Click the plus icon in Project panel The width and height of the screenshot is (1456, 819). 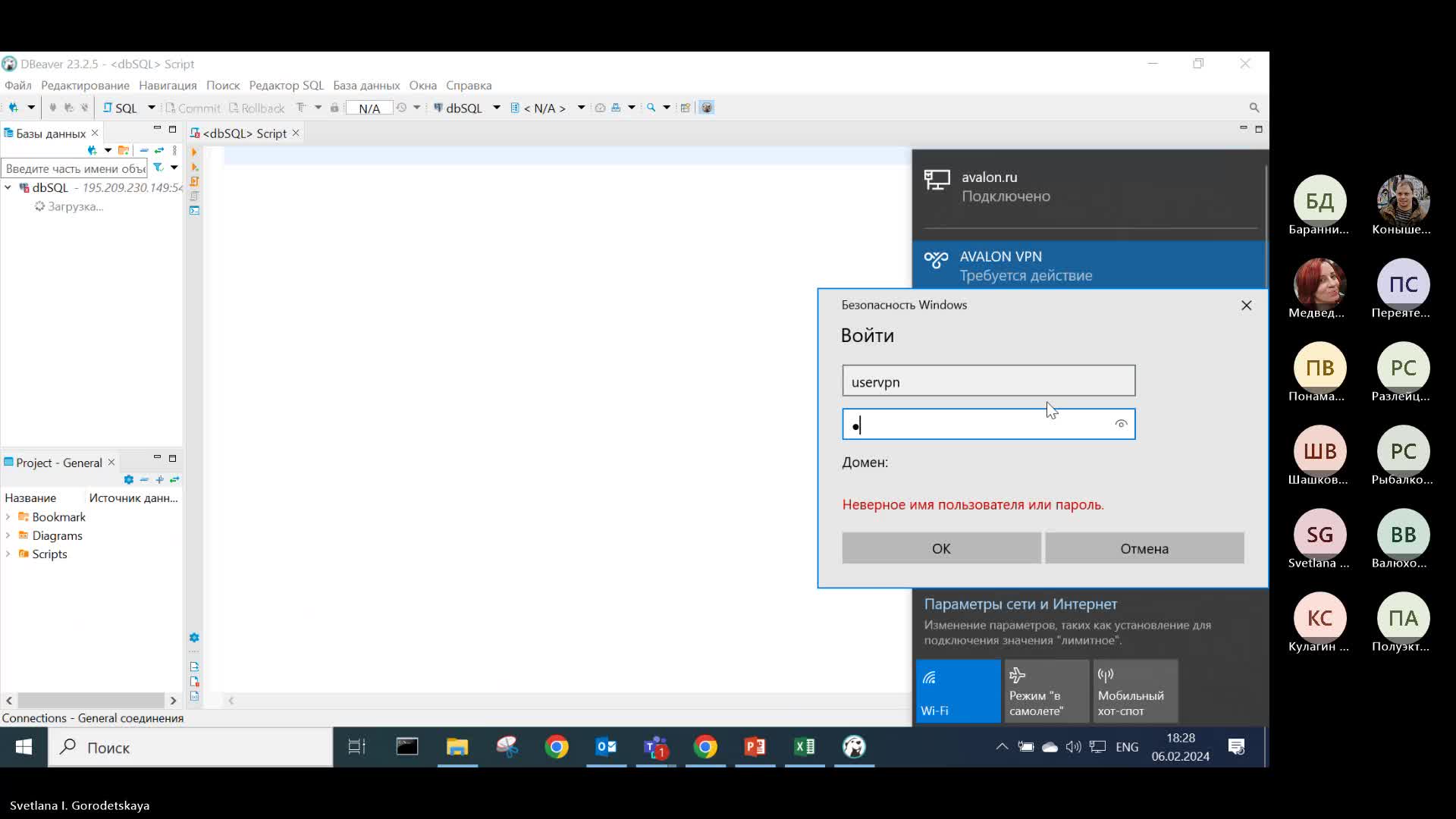pyautogui.click(x=159, y=479)
